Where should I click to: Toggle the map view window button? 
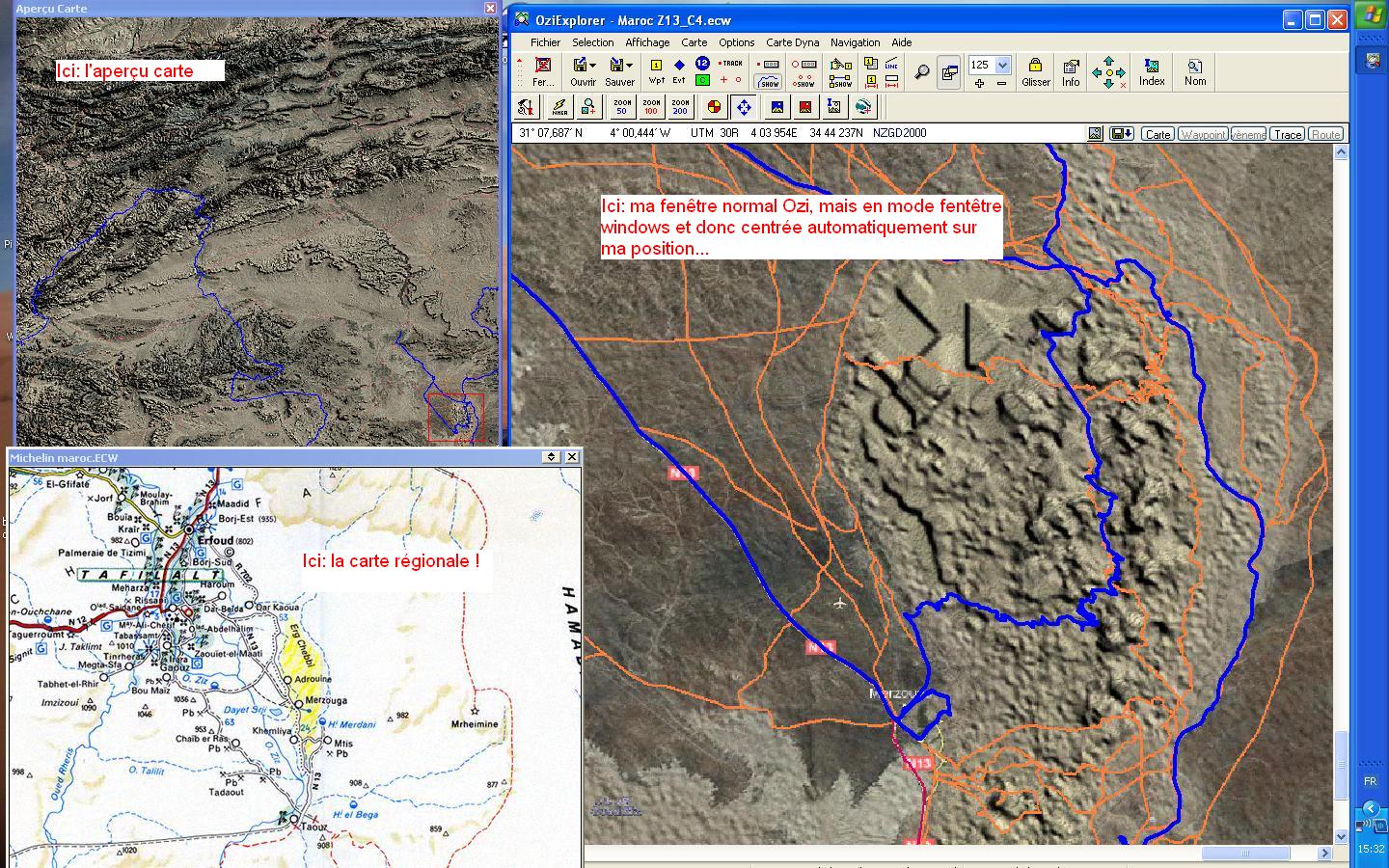(x=949, y=72)
